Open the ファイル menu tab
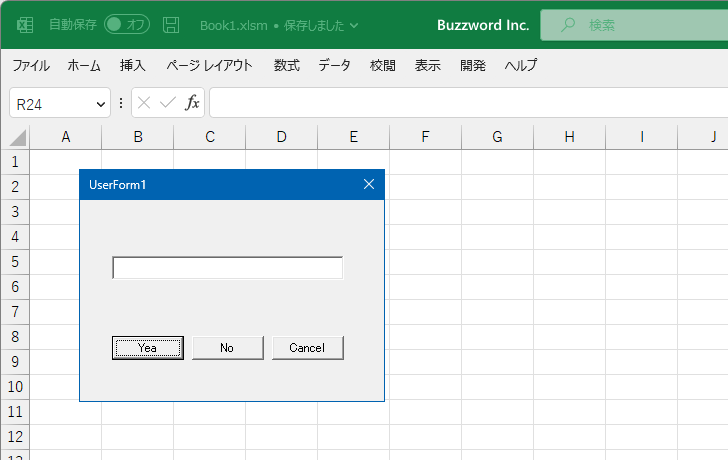Screen dimensions: 728x460 tap(31, 66)
